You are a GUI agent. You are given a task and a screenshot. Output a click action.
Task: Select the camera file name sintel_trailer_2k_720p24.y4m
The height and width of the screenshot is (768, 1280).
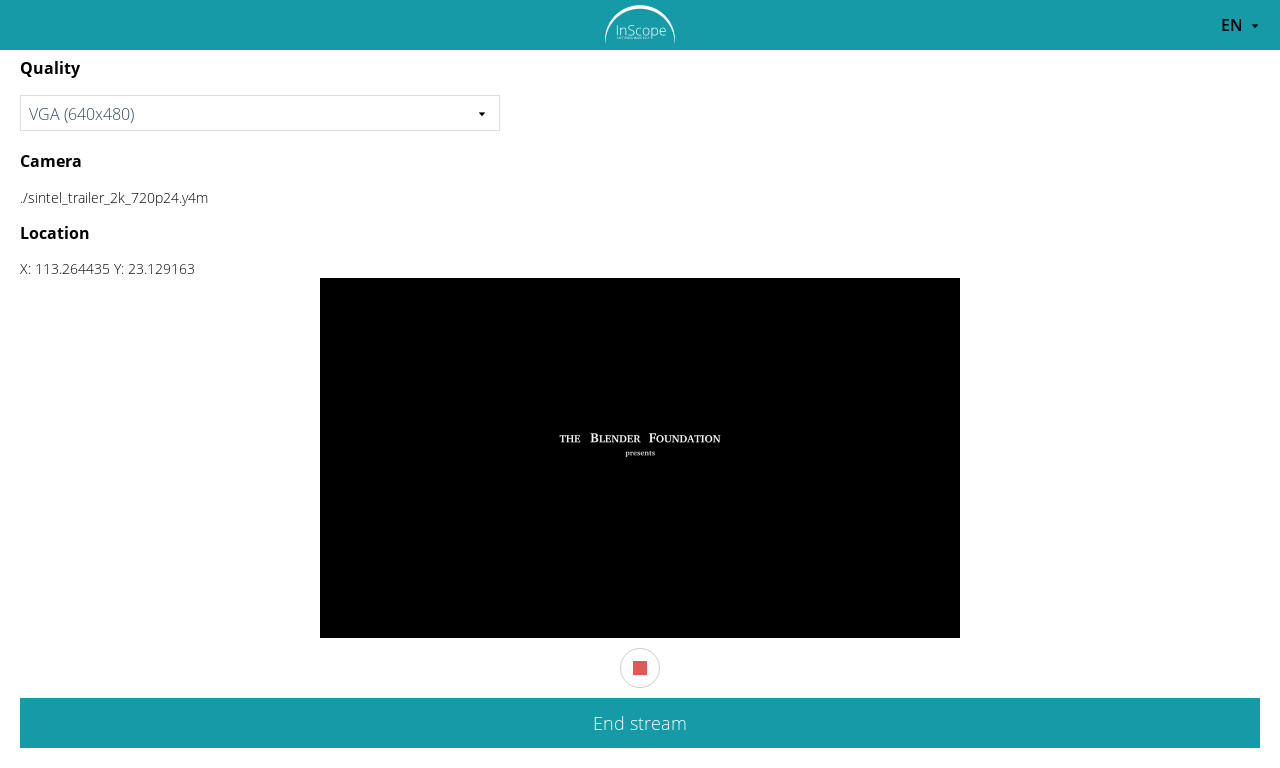click(114, 198)
